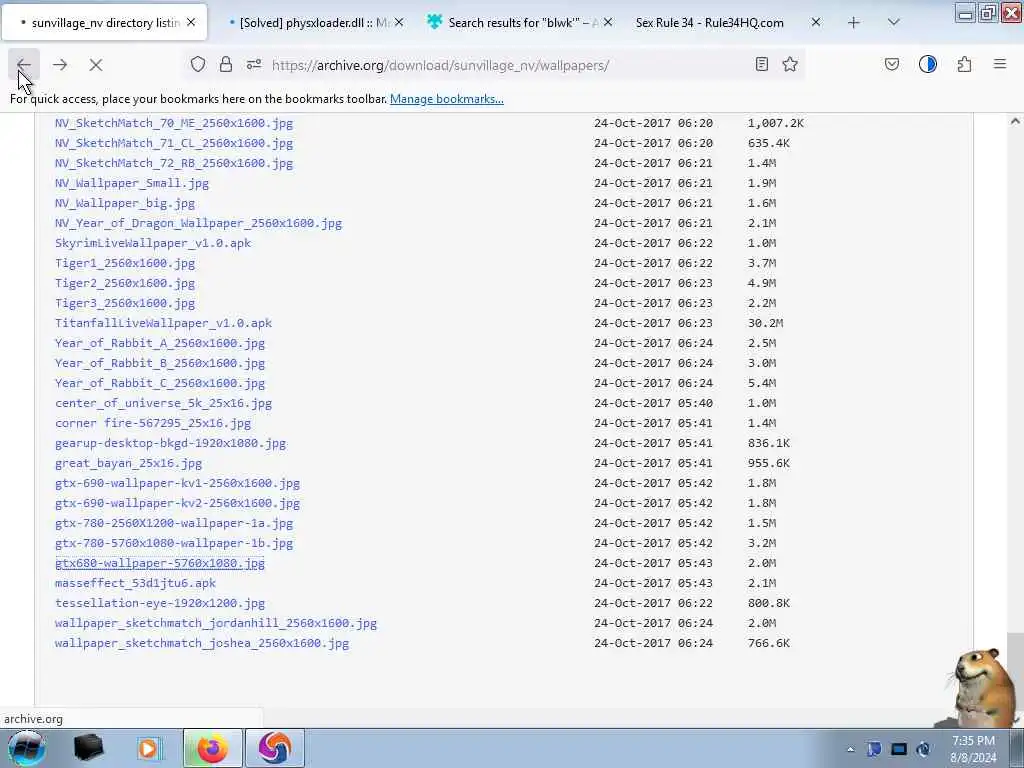Click the forward navigation arrow

[60, 65]
